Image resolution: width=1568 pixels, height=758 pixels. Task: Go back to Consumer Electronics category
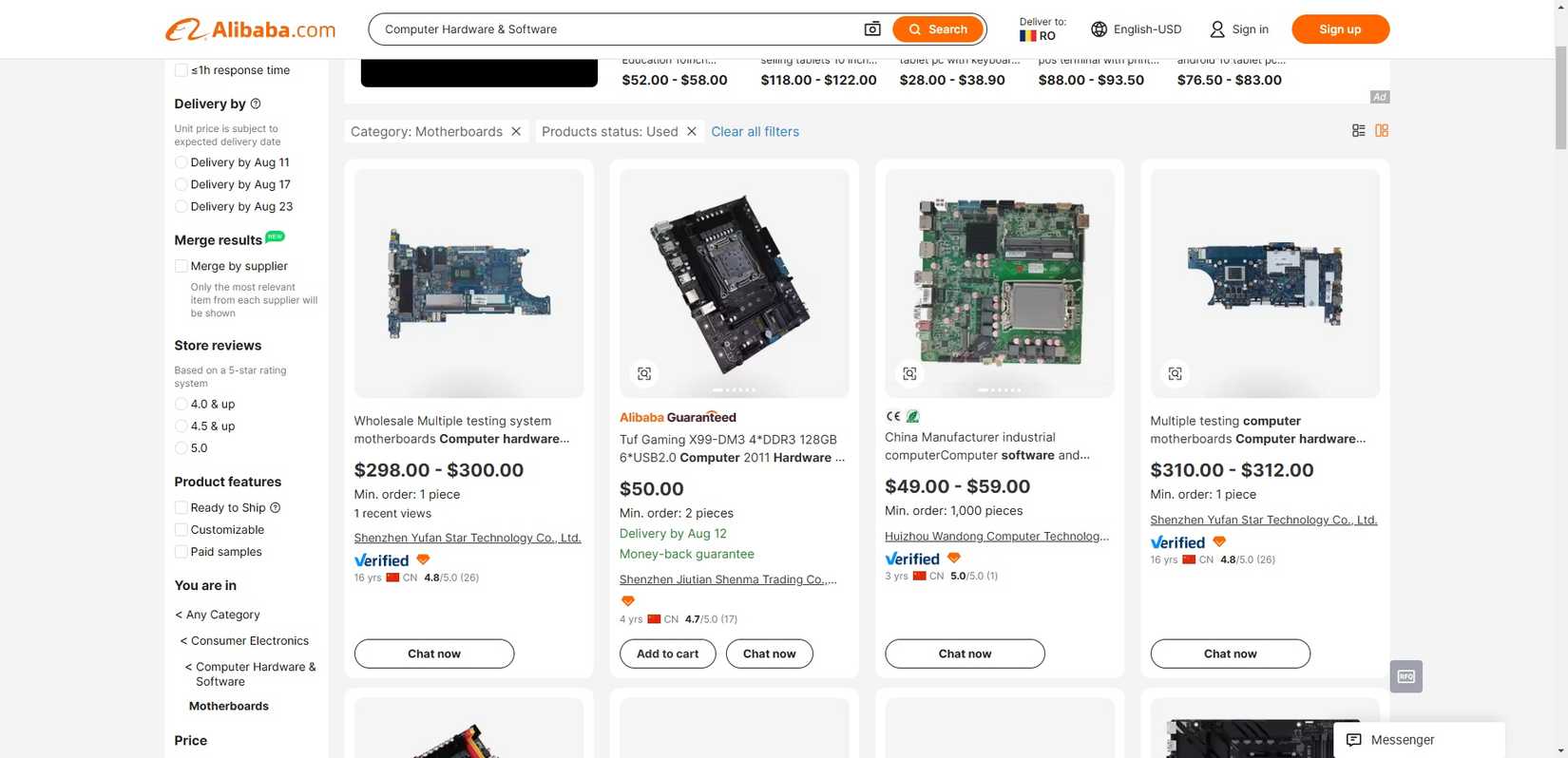coord(249,641)
